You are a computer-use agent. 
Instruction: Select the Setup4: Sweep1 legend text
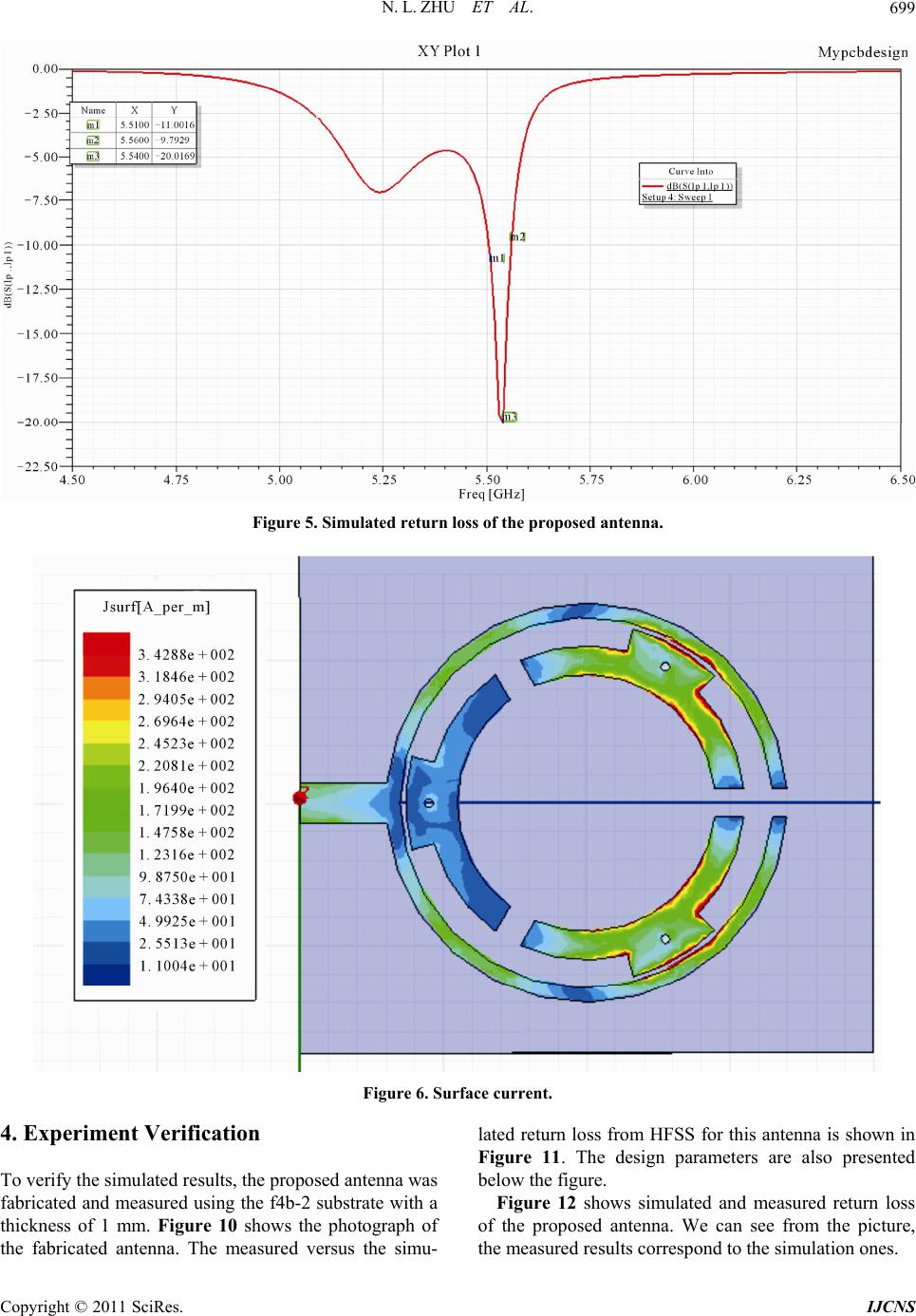(x=677, y=197)
